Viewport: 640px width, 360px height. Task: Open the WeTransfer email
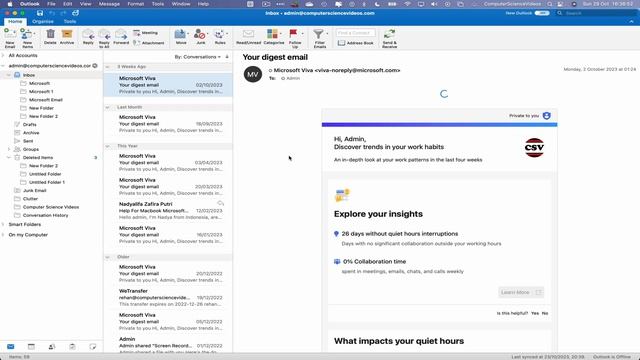168,298
